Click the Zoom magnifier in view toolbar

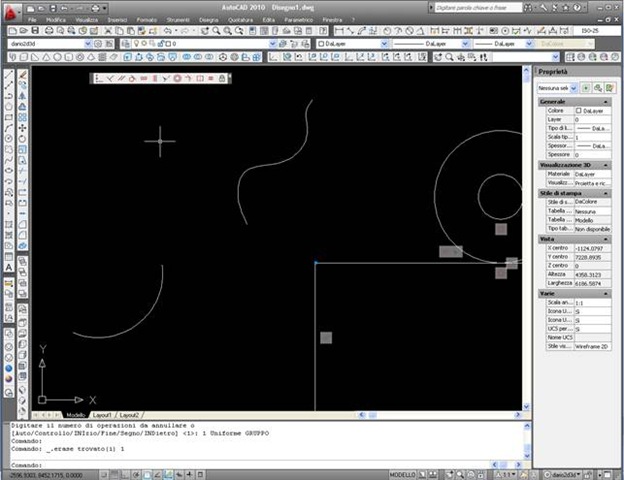click(449, 57)
